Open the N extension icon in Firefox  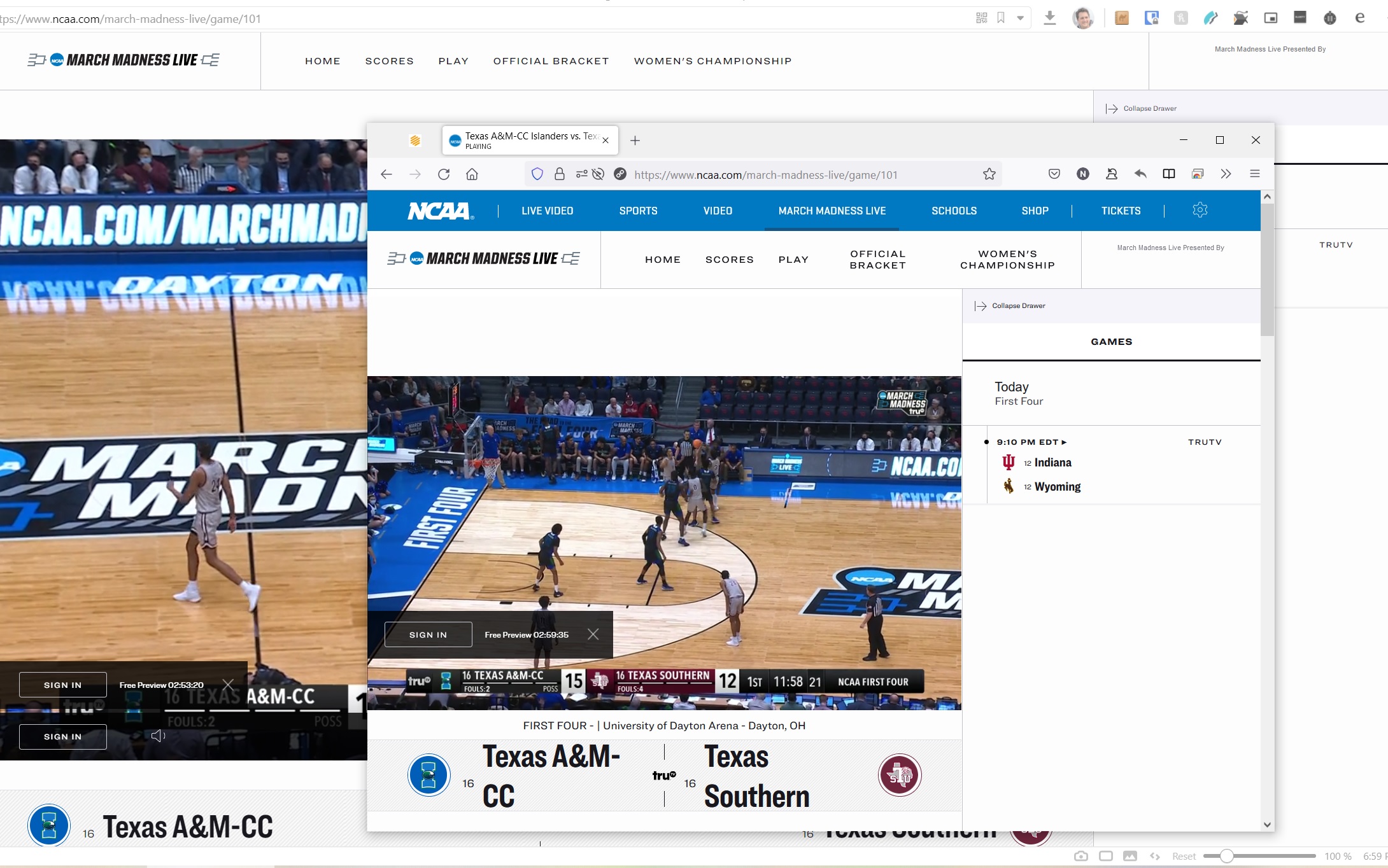1083,174
